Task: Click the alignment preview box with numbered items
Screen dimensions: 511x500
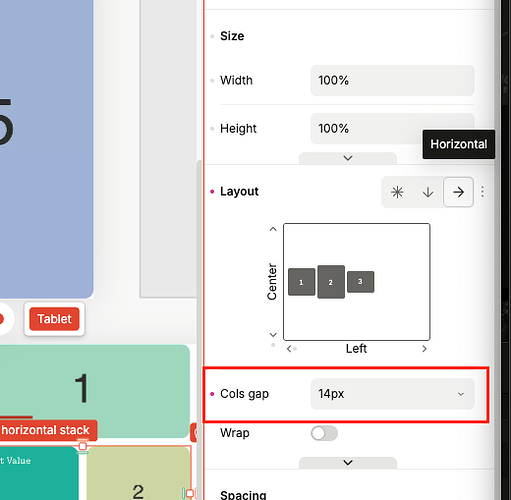Action: [x=357, y=282]
